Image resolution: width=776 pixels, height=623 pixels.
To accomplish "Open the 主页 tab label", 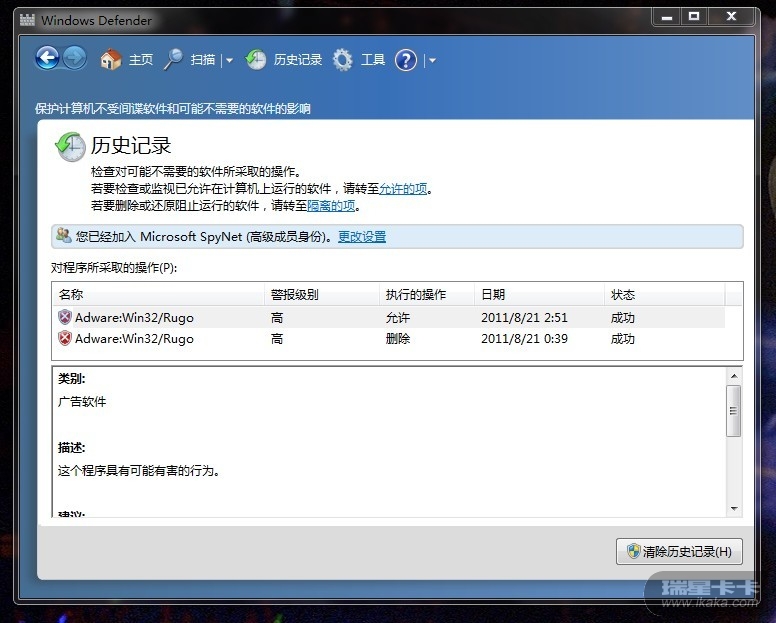I will click(141, 60).
